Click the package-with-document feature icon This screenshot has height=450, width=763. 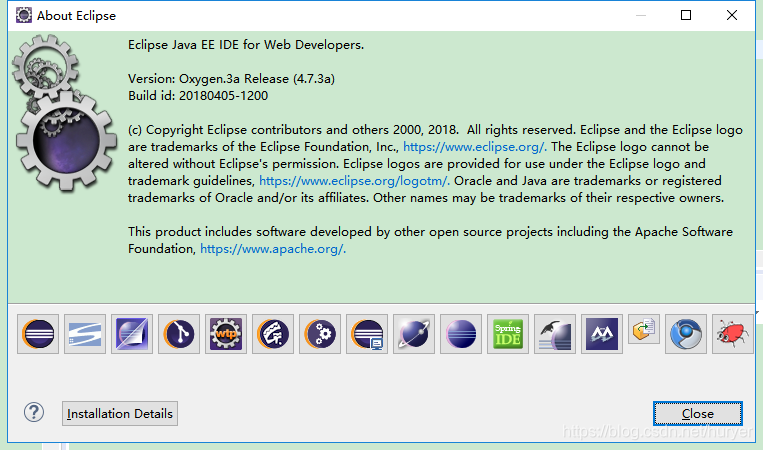644,329
